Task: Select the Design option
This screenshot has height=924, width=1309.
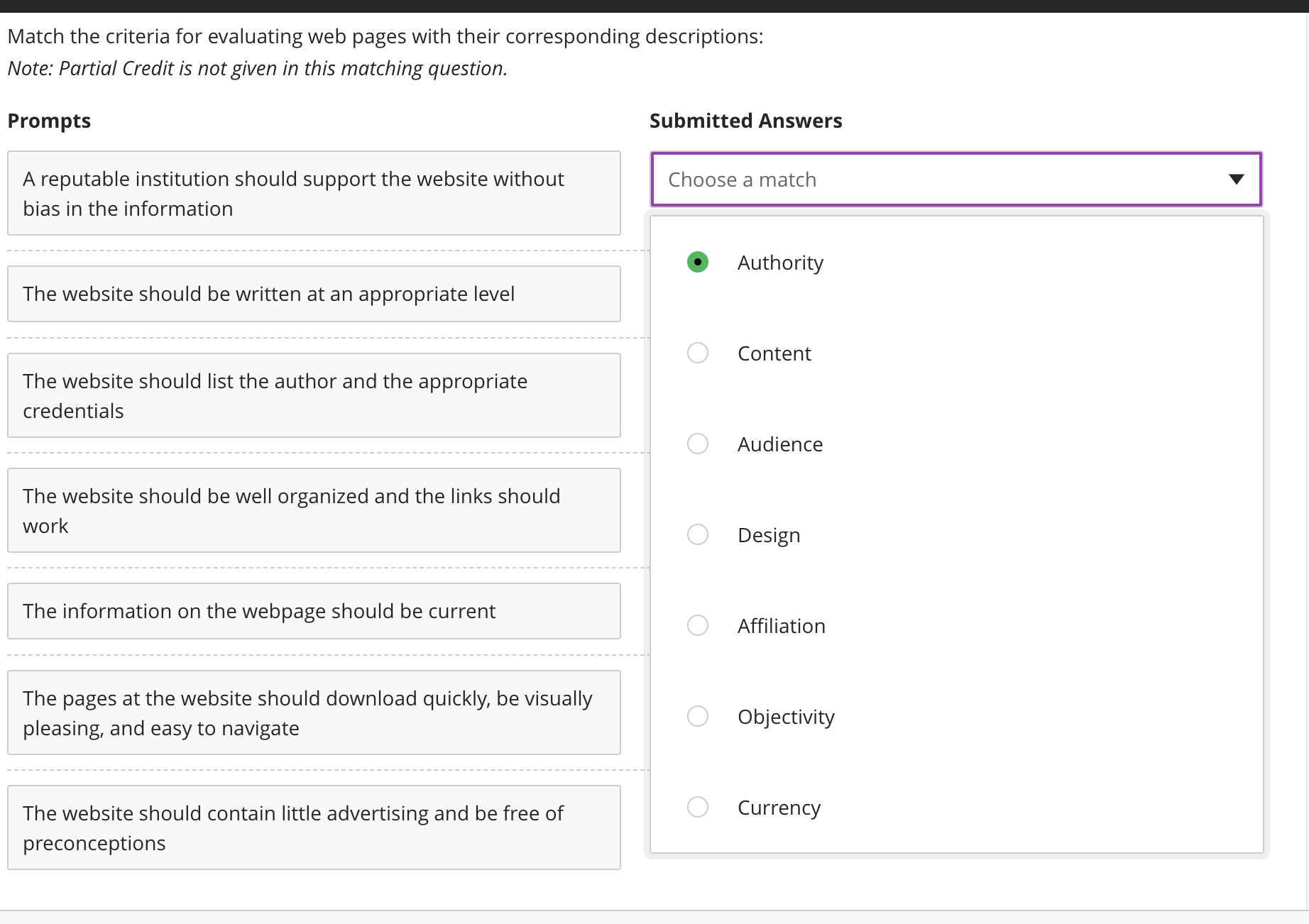Action: click(x=698, y=534)
